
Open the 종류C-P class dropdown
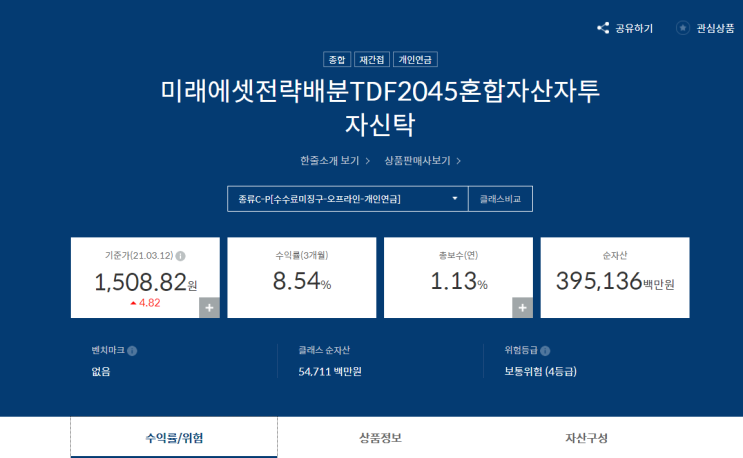tap(347, 199)
